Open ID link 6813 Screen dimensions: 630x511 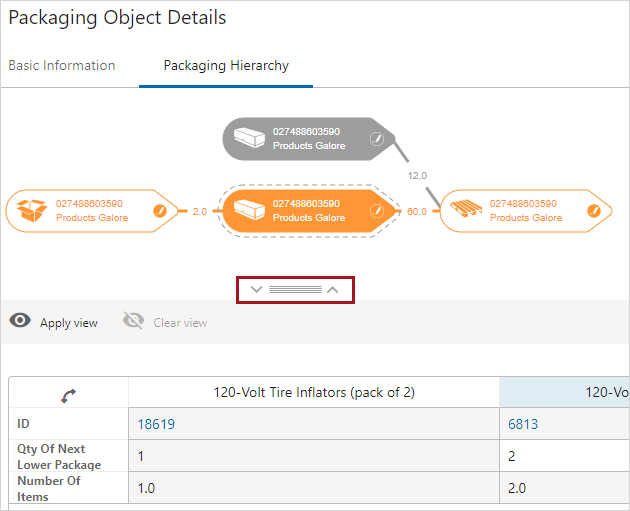click(523, 424)
